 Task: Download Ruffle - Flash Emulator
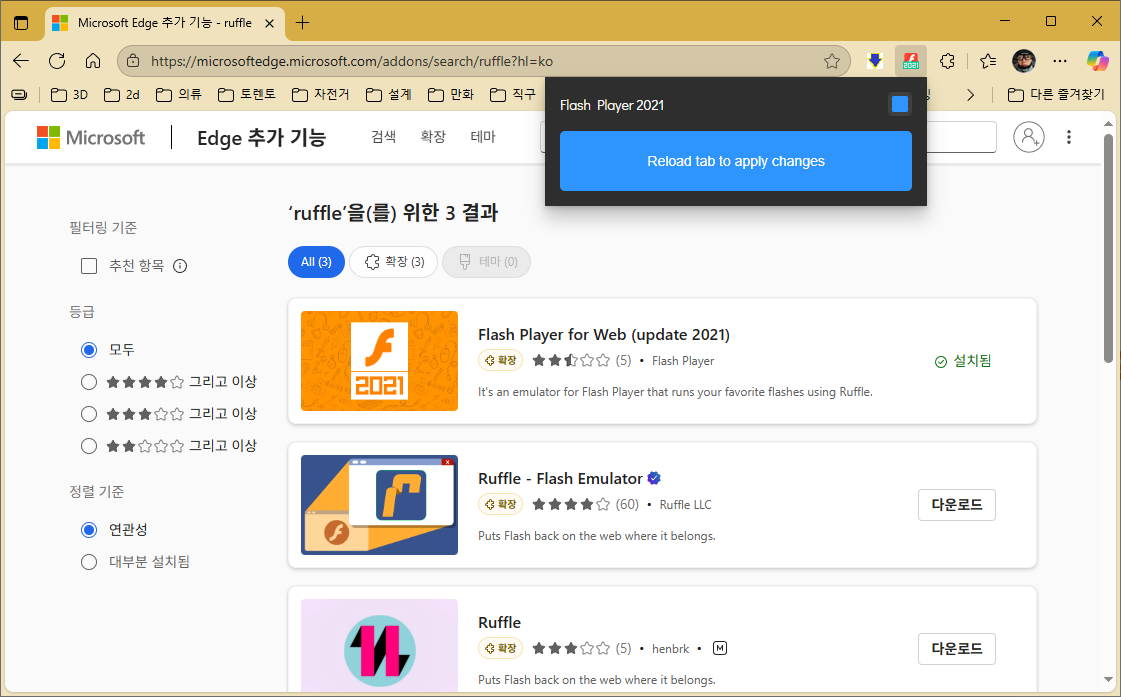957,505
